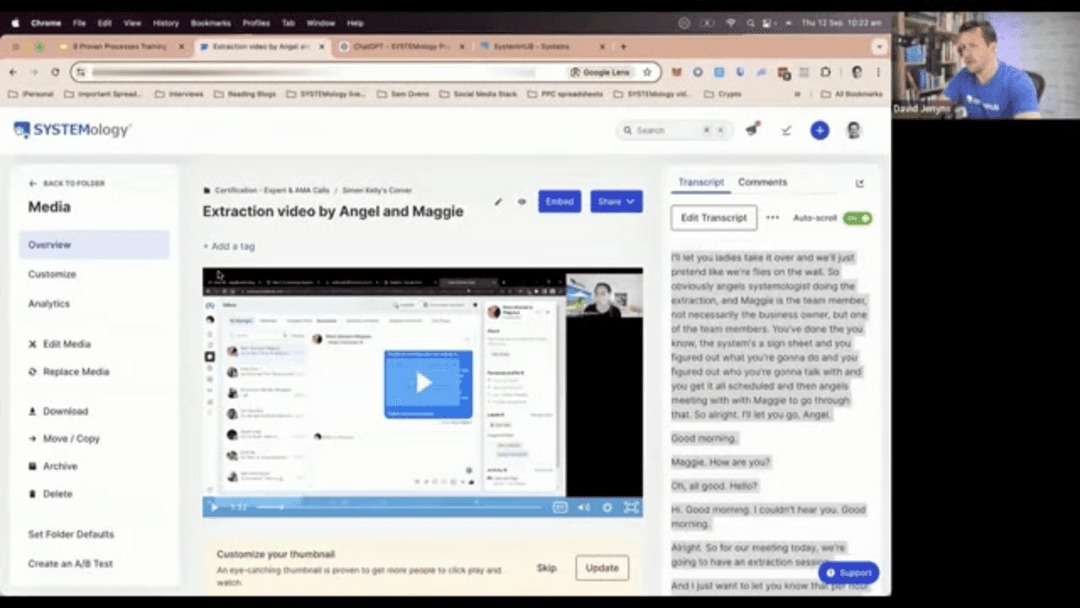Seek using the video progress bar
The width and height of the screenshot is (1080, 608).
point(400,507)
